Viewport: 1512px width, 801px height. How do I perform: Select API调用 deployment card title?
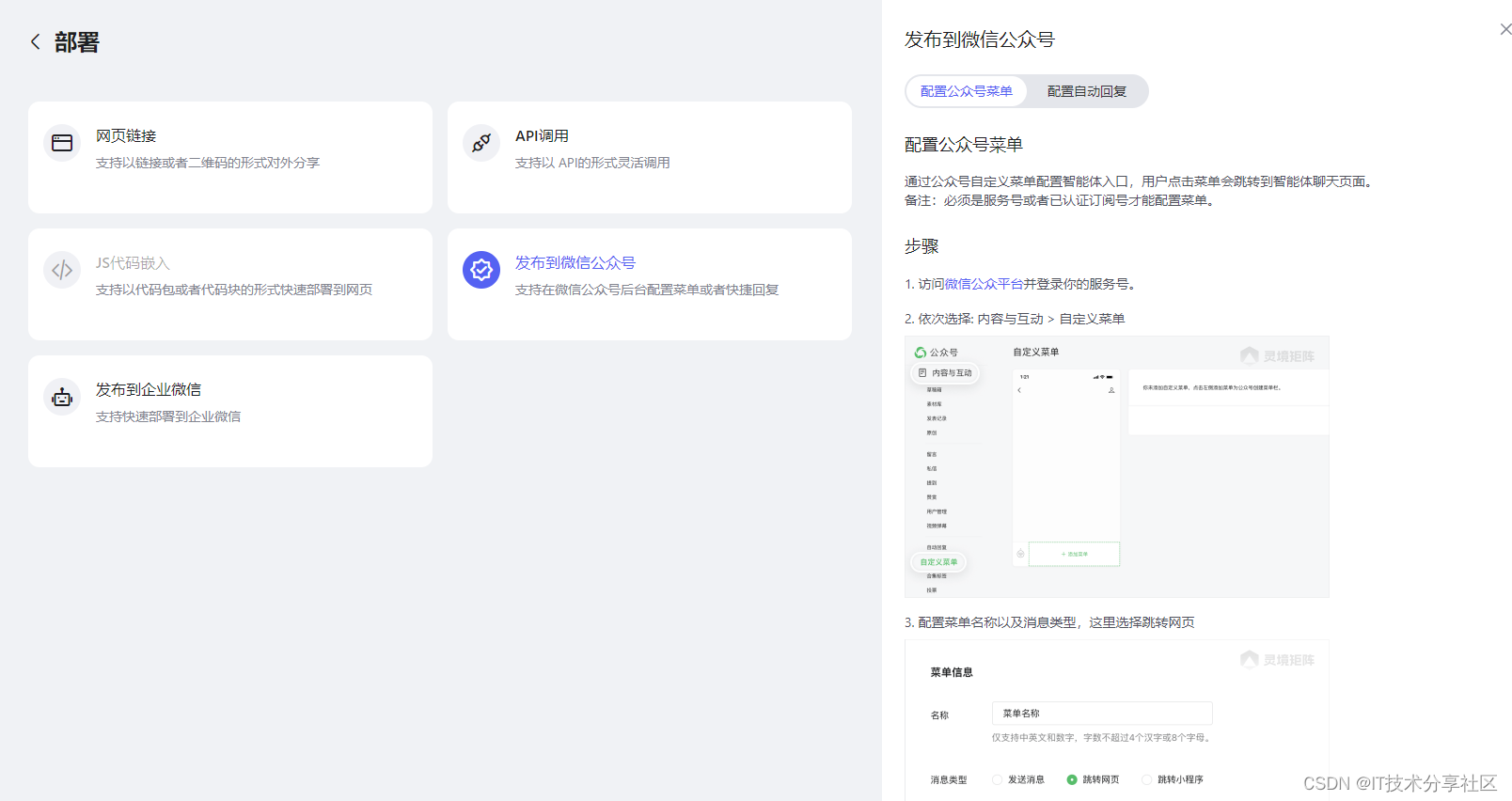point(542,136)
